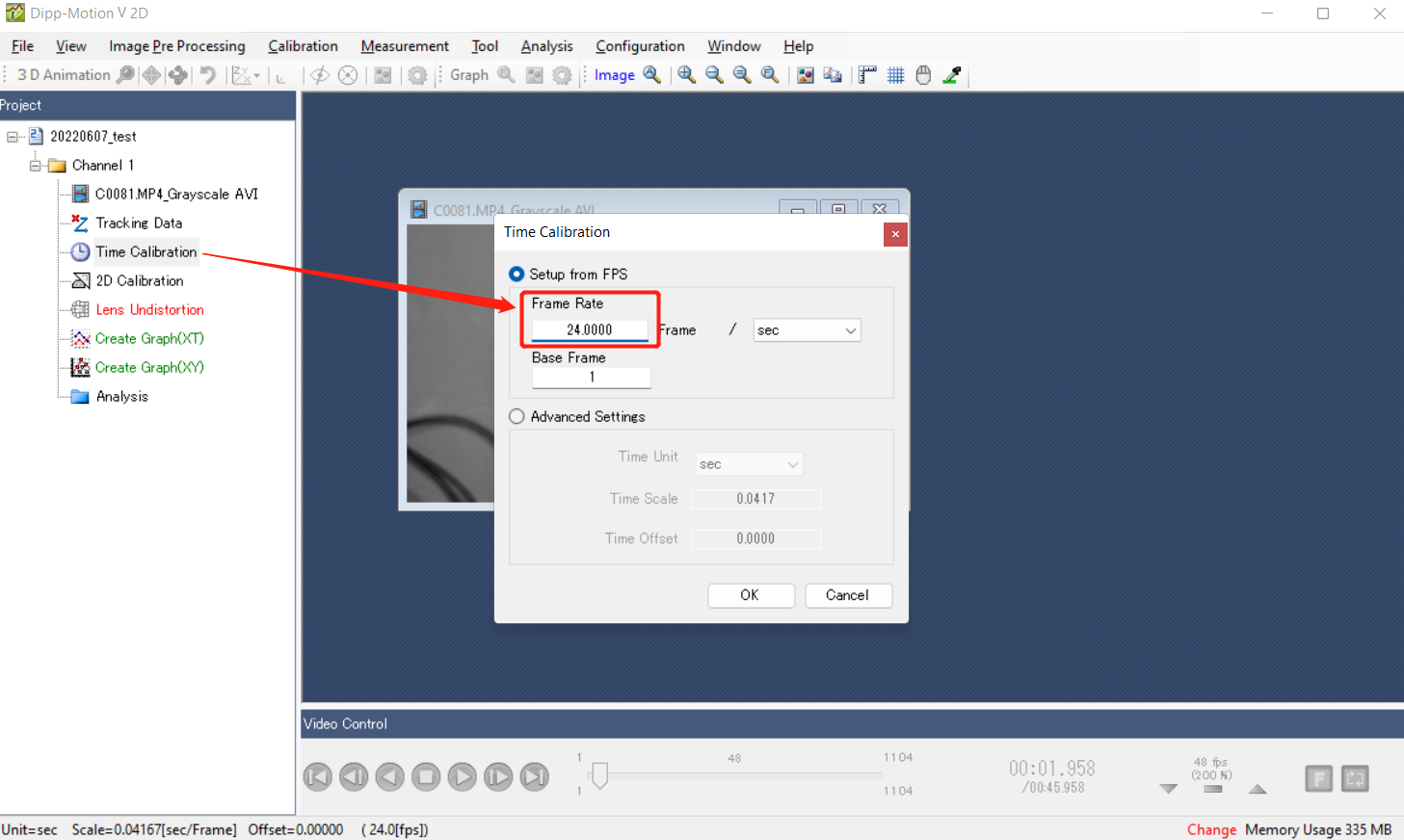Click OK in Time Calibration dialog
The height and width of the screenshot is (840, 1404).
point(750,595)
